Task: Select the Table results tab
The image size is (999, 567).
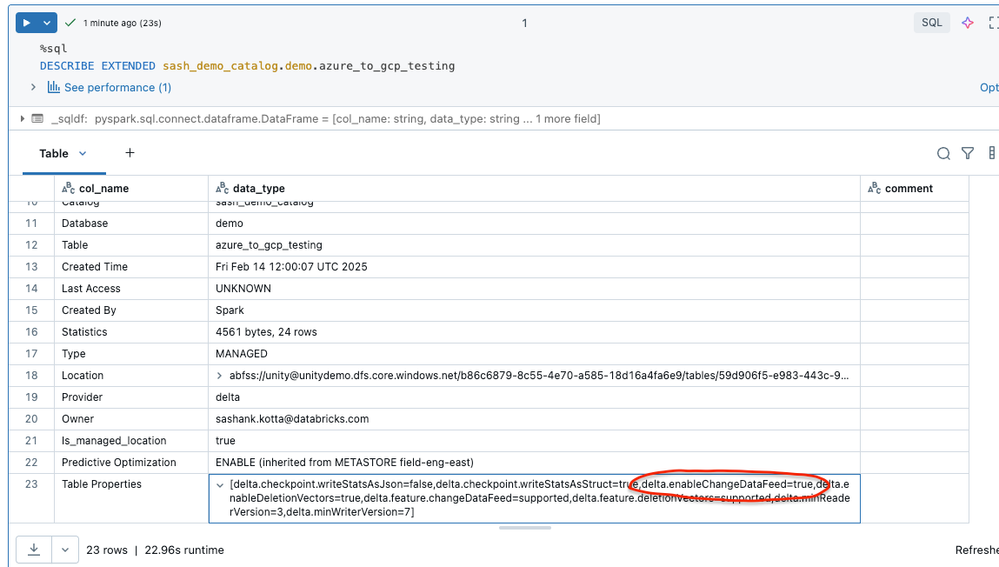Action: coord(54,153)
